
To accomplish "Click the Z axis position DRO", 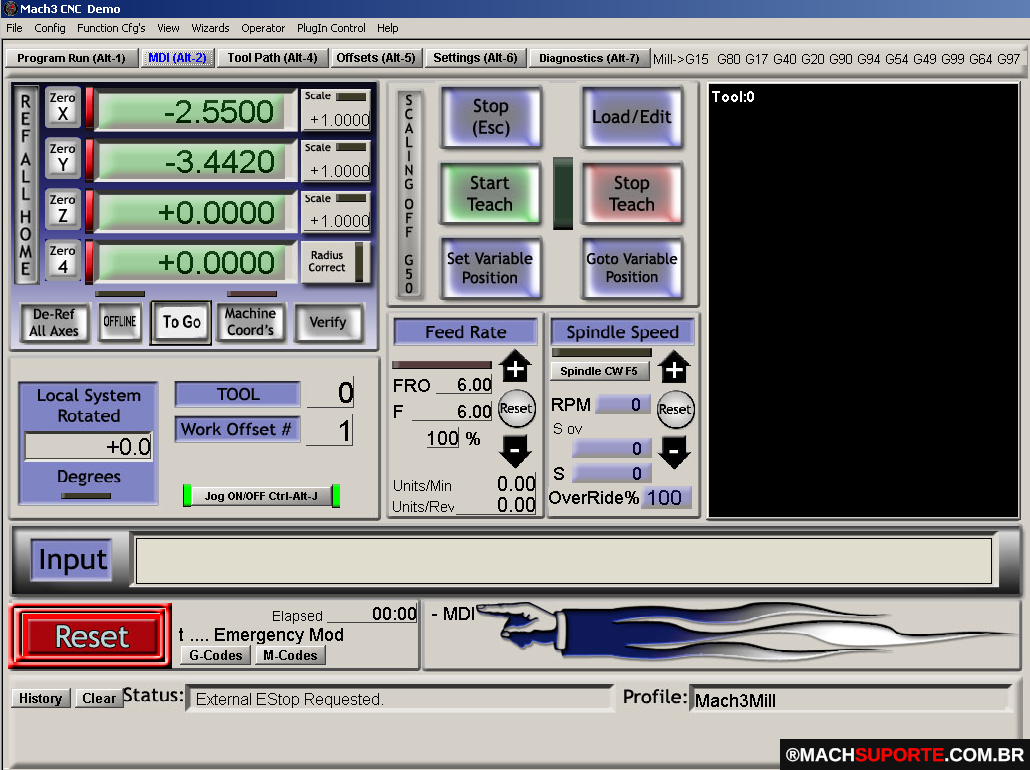I will pos(192,212).
